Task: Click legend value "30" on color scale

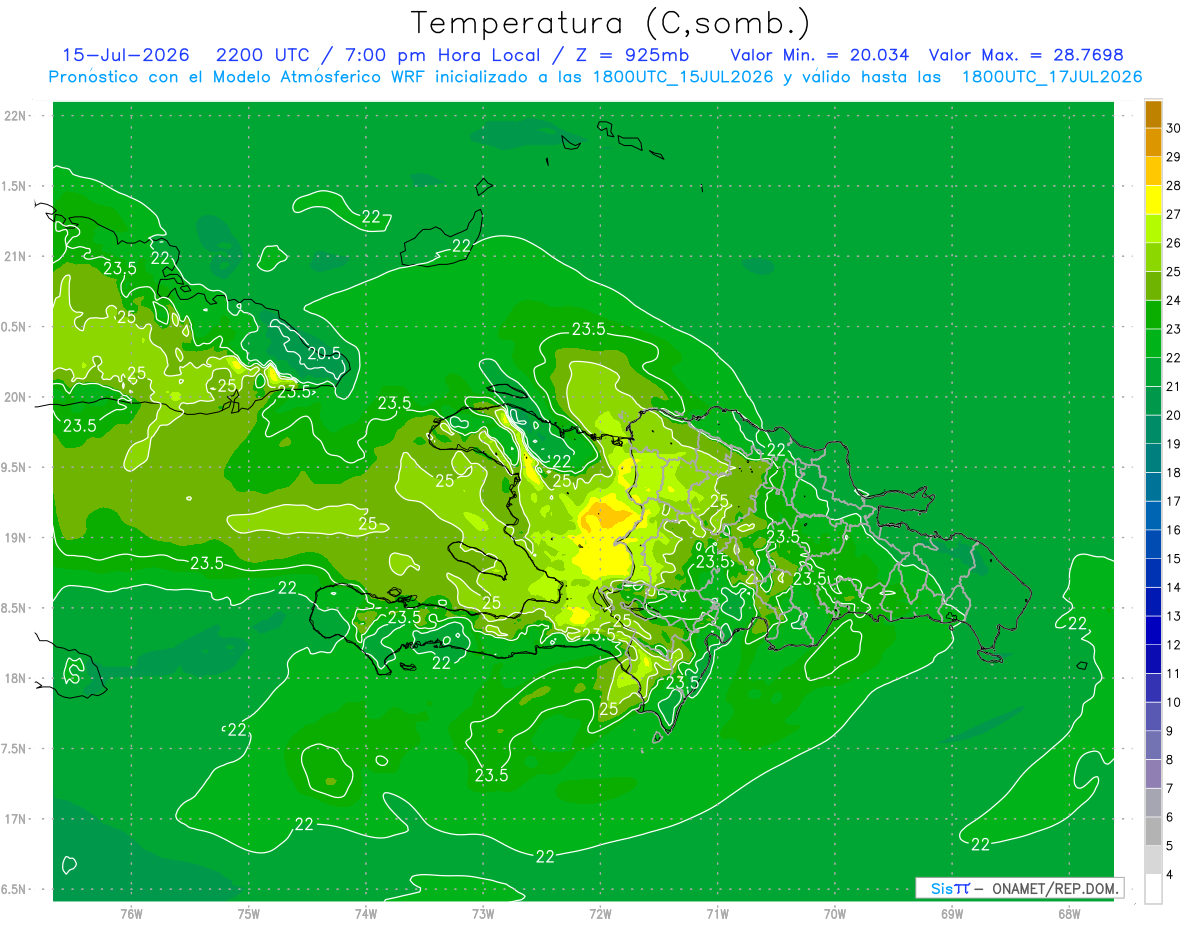Action: (x=1174, y=128)
